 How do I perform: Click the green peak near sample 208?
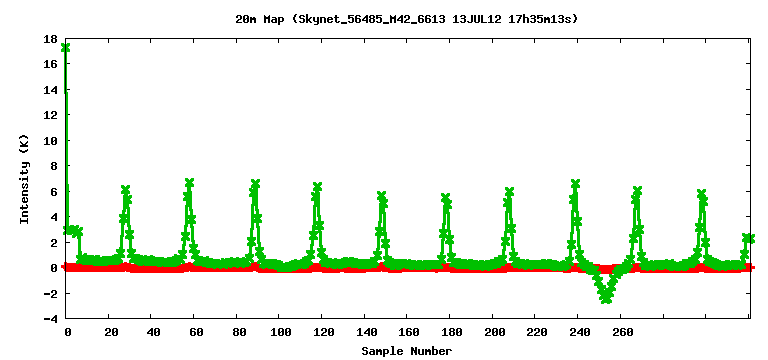point(509,191)
